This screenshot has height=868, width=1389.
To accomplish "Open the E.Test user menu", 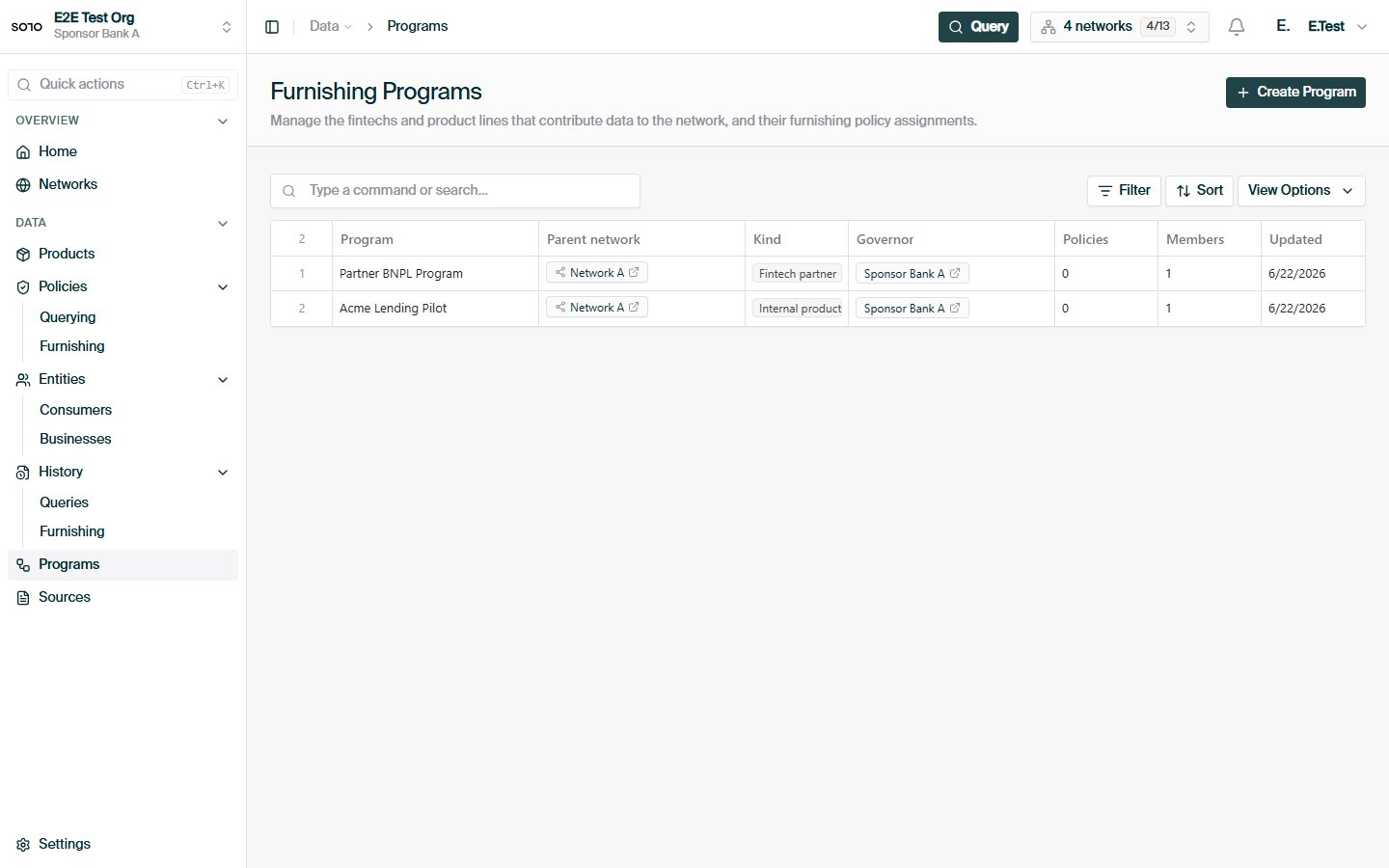I will 1338,27.
